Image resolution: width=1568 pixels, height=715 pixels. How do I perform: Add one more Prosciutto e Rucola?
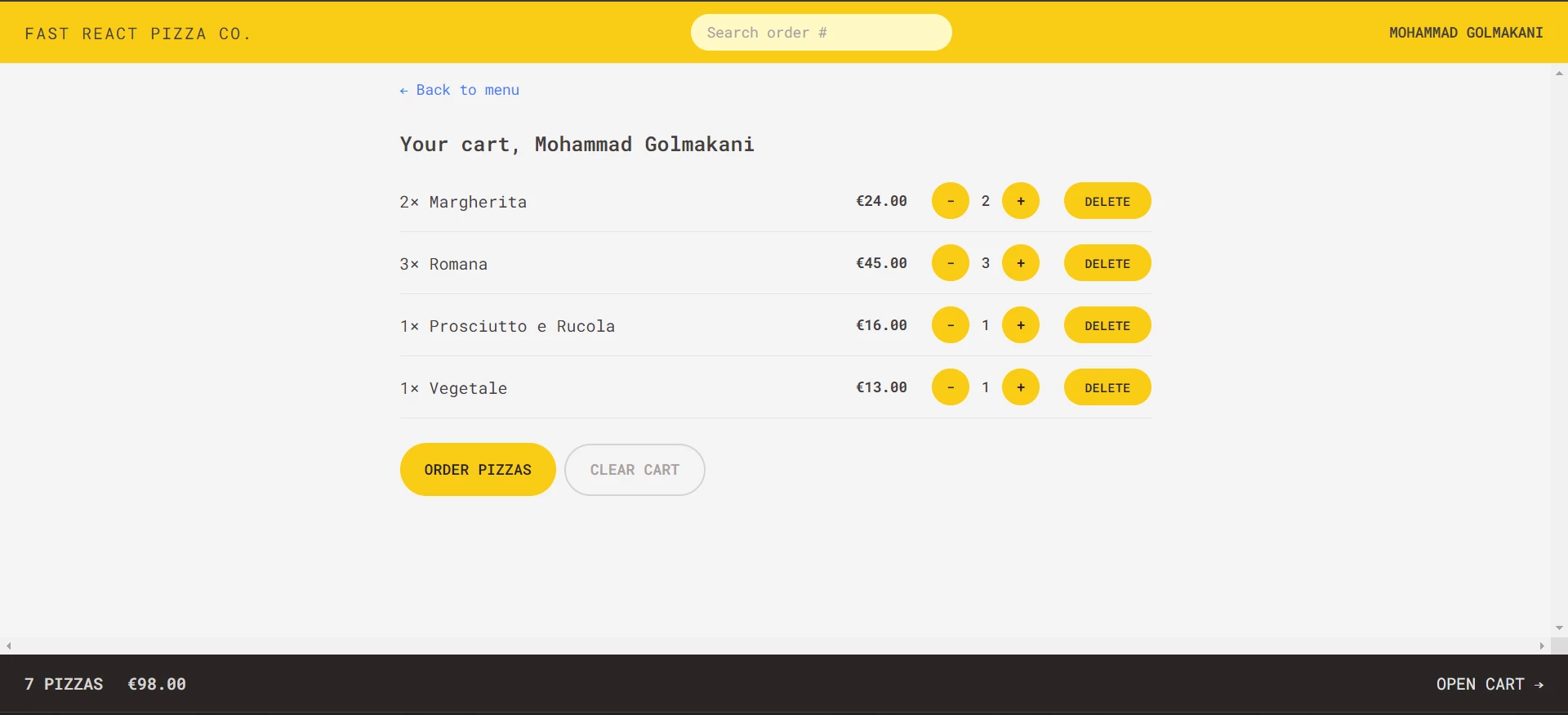click(x=1020, y=325)
